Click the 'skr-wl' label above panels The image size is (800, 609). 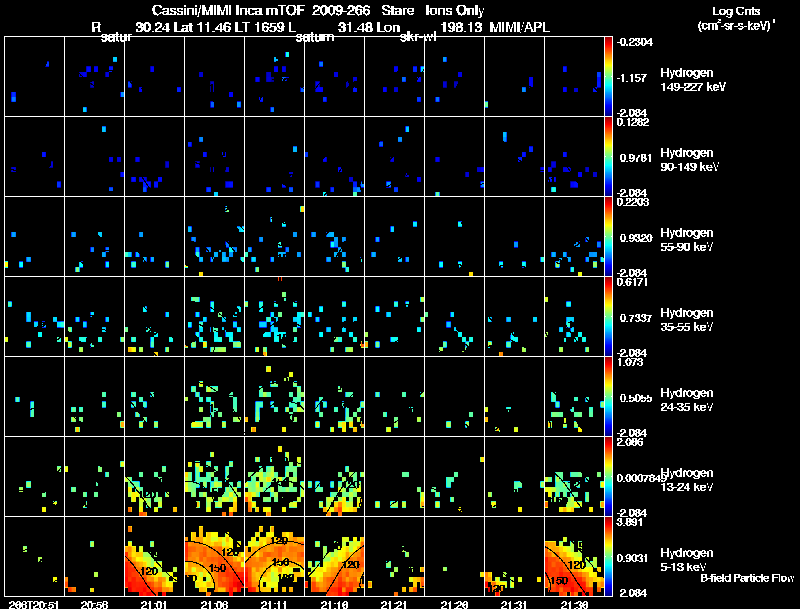418,37
